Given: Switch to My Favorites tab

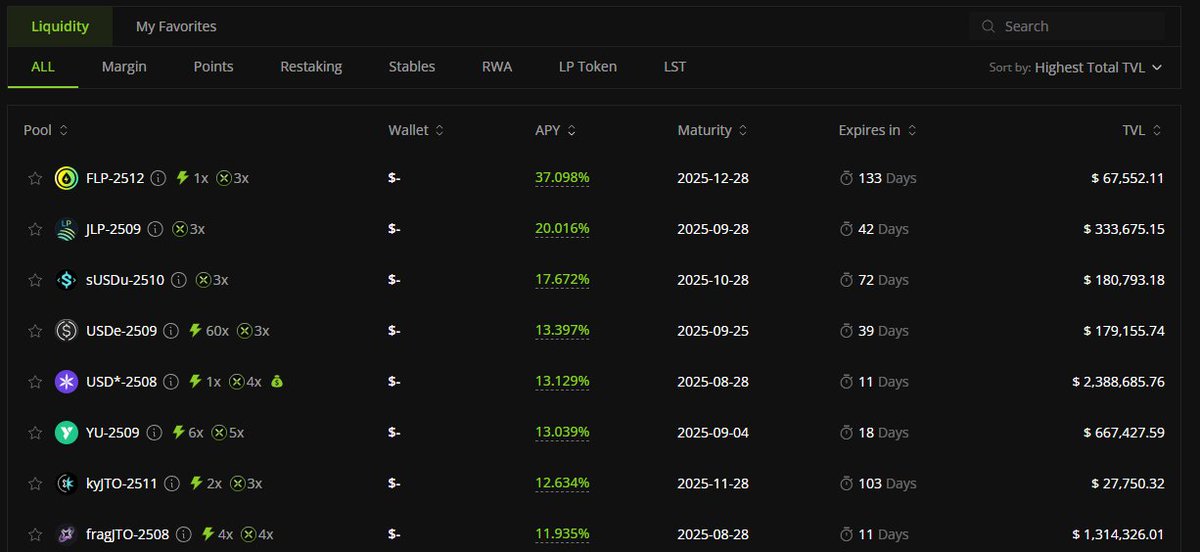Looking at the screenshot, I should [x=176, y=26].
